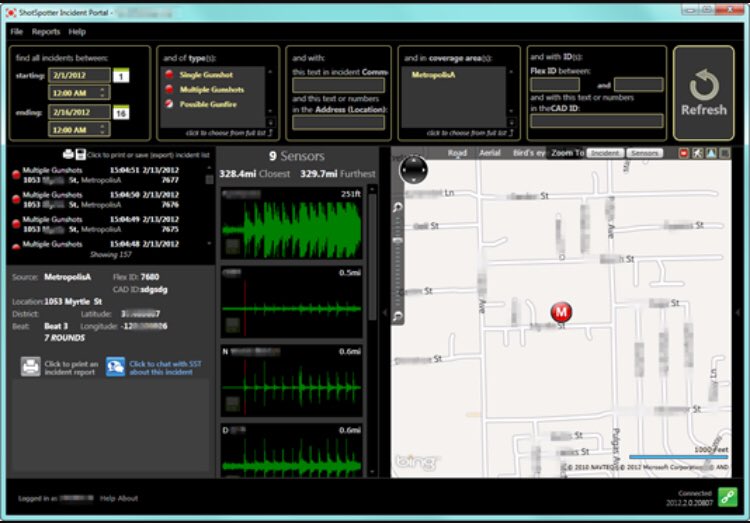Click the red M incident marker on map

tap(561, 312)
